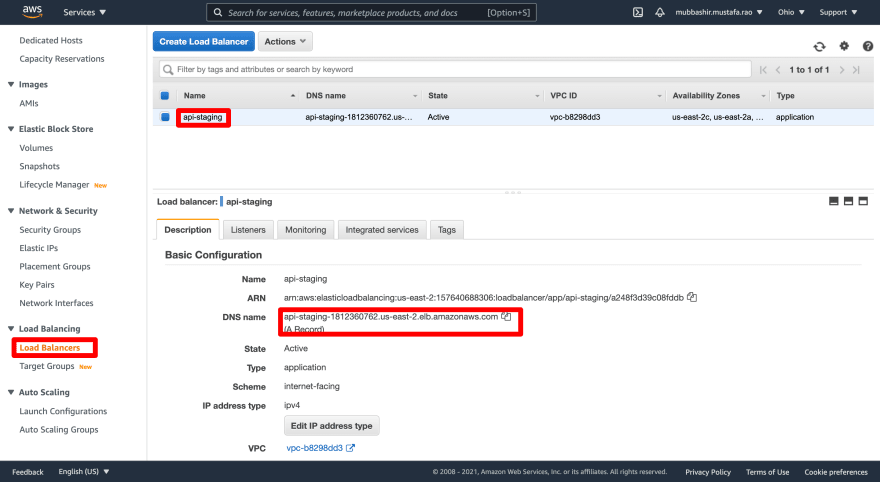Image resolution: width=880 pixels, height=482 pixels.
Task: Open Snapshots in sidebar
Action: point(39,166)
